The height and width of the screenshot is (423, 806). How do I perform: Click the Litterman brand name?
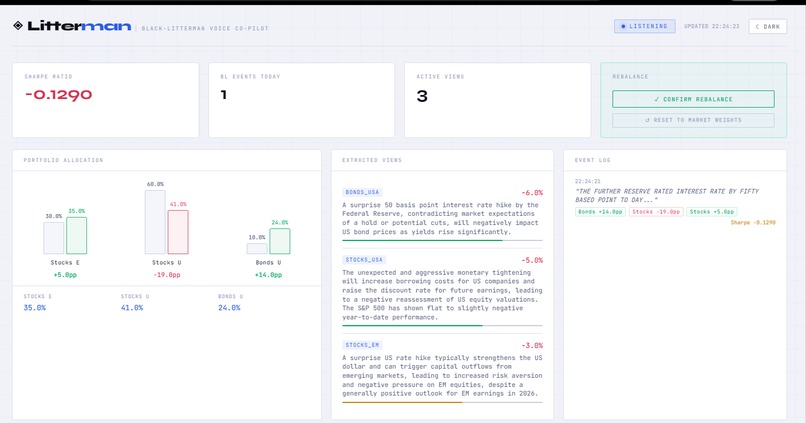coord(79,26)
